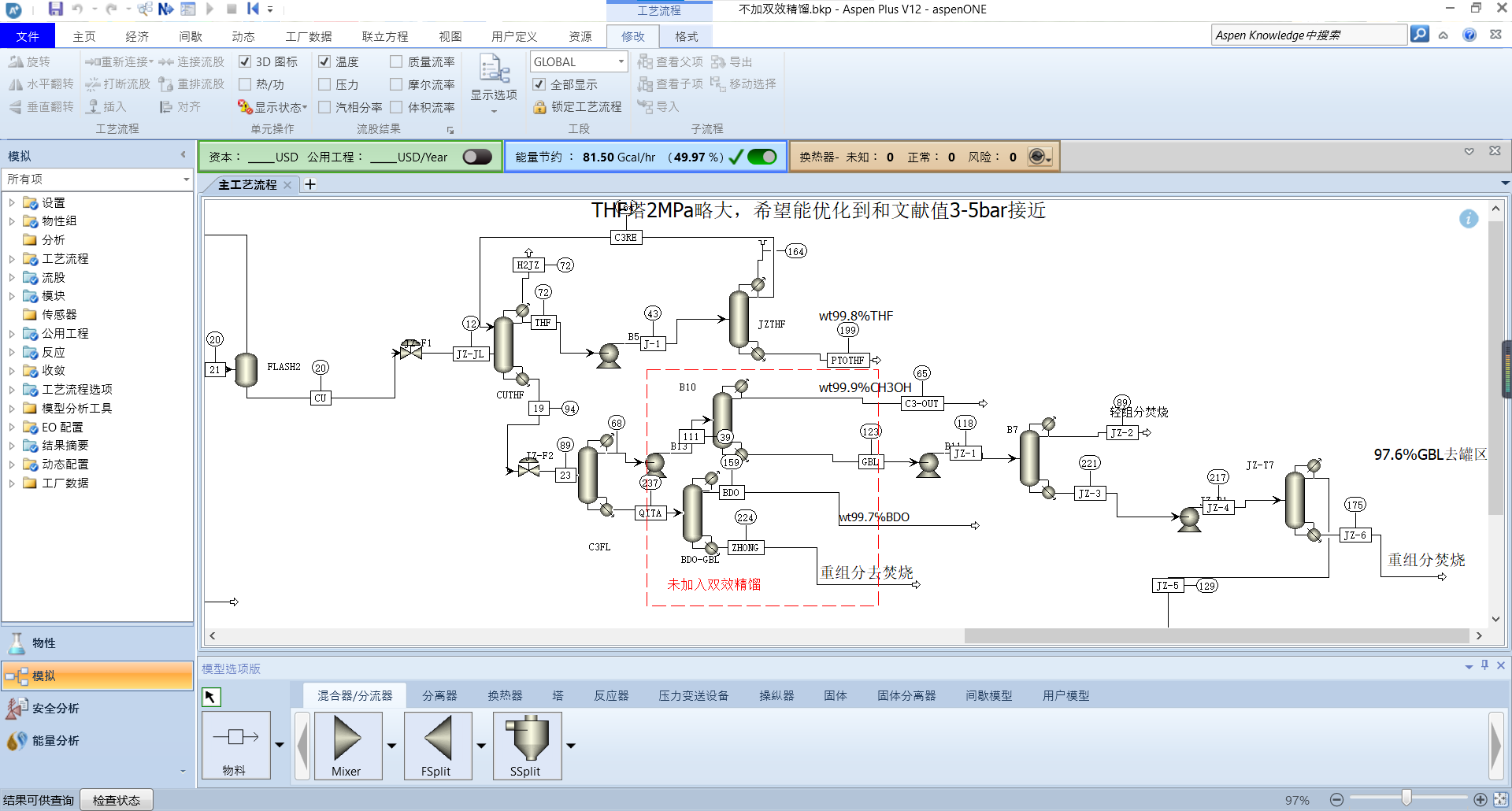Click the Rotate icon labeled 旋转
This screenshot has height=811, width=1512.
click(16, 61)
